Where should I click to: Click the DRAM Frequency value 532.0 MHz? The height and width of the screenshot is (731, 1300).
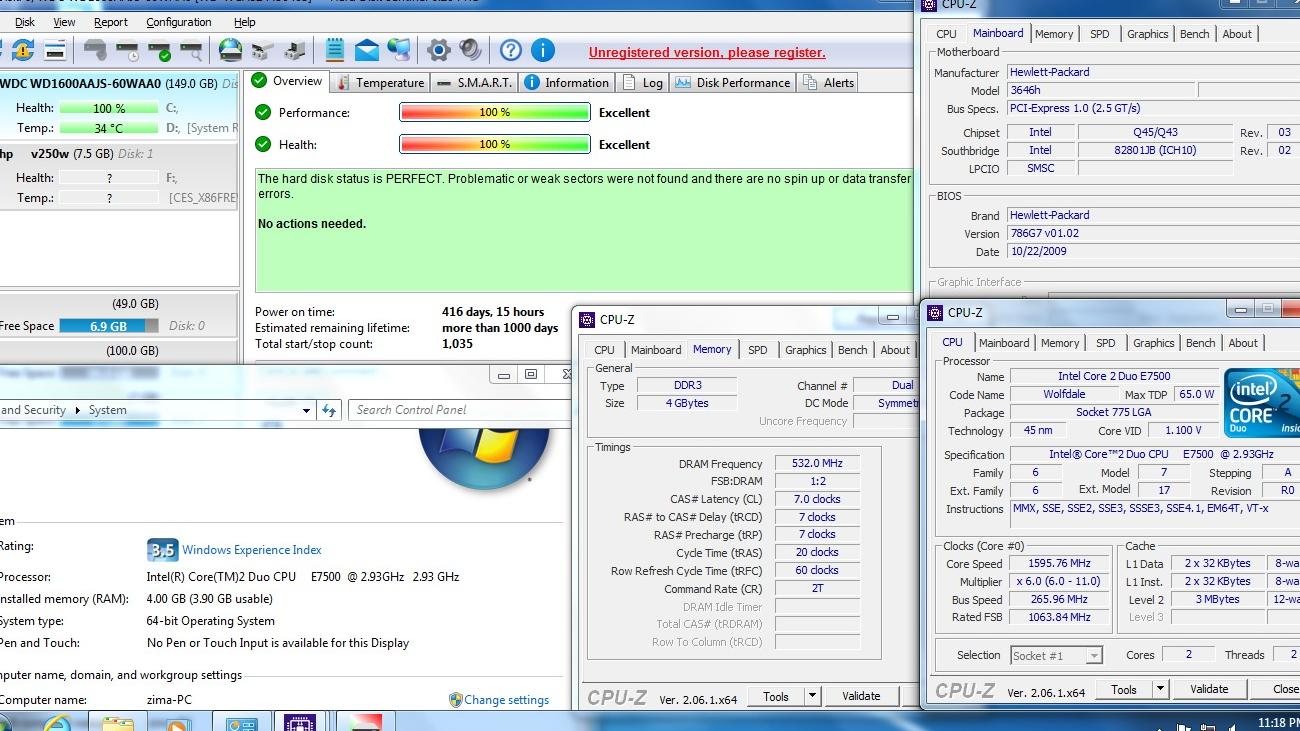[817, 464]
